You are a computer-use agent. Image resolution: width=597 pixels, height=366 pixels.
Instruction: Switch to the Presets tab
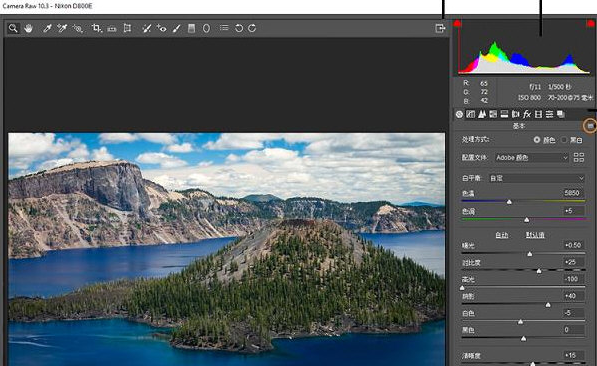pyautogui.click(x=549, y=114)
